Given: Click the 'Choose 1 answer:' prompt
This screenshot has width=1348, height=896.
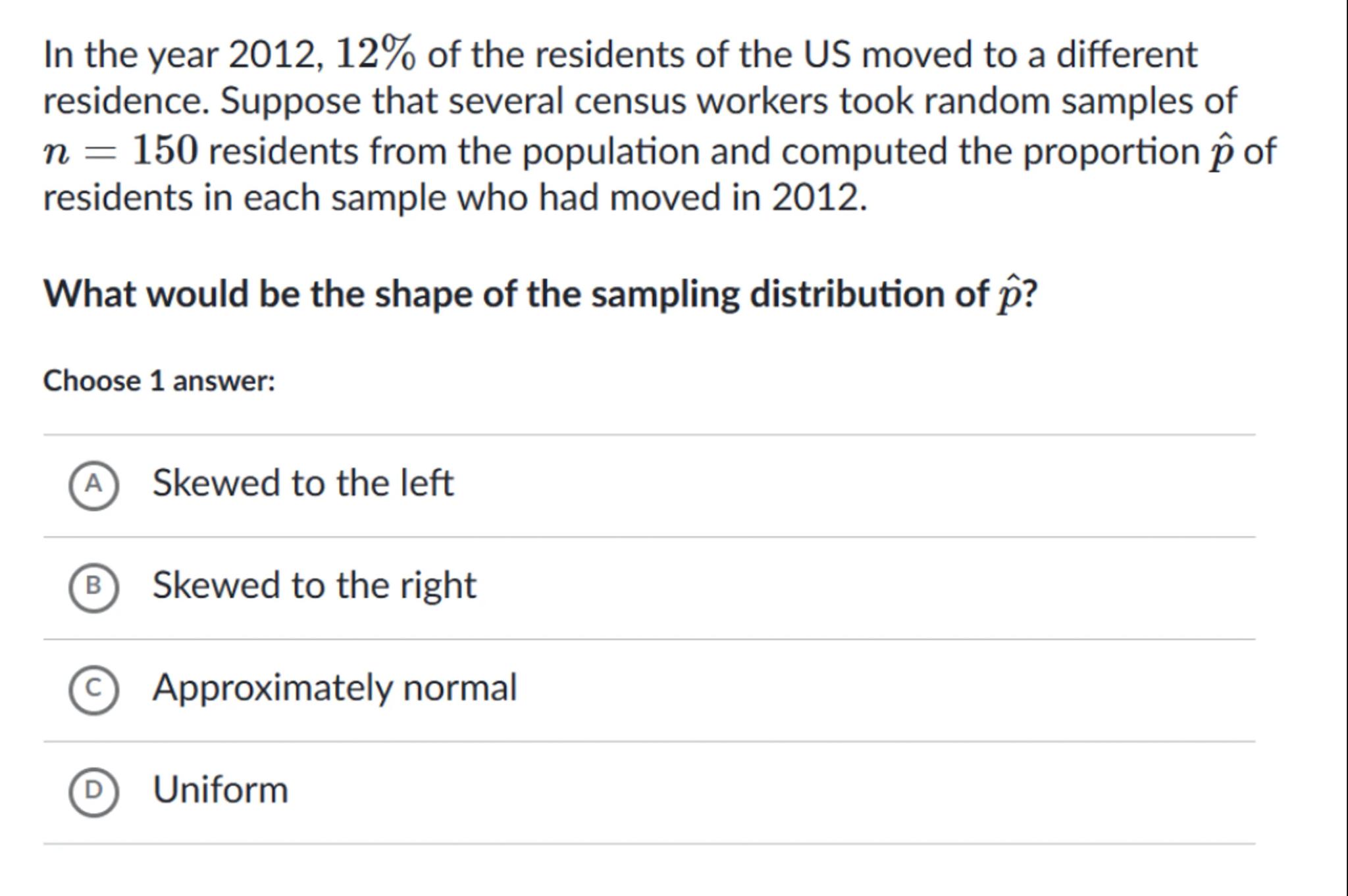Looking at the screenshot, I should (159, 382).
